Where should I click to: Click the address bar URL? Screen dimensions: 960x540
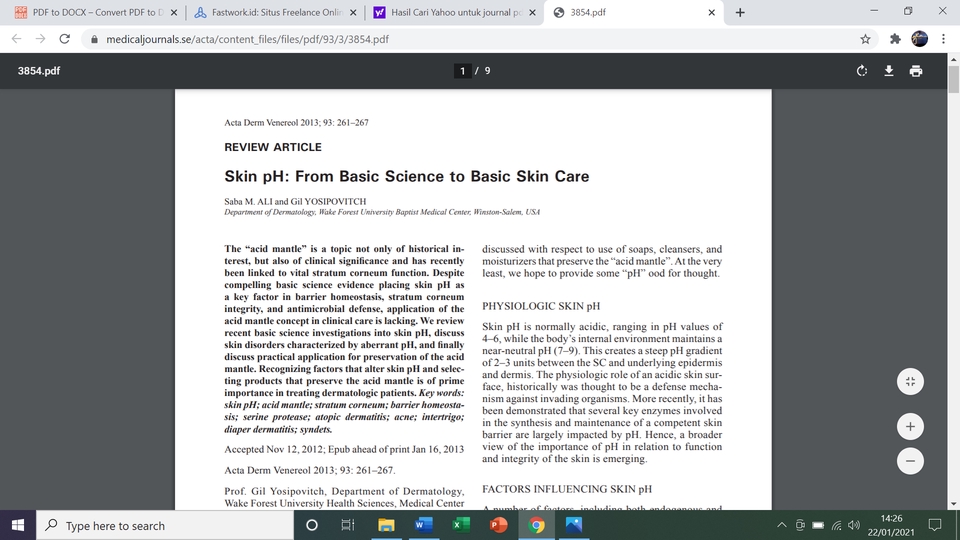pos(247,39)
